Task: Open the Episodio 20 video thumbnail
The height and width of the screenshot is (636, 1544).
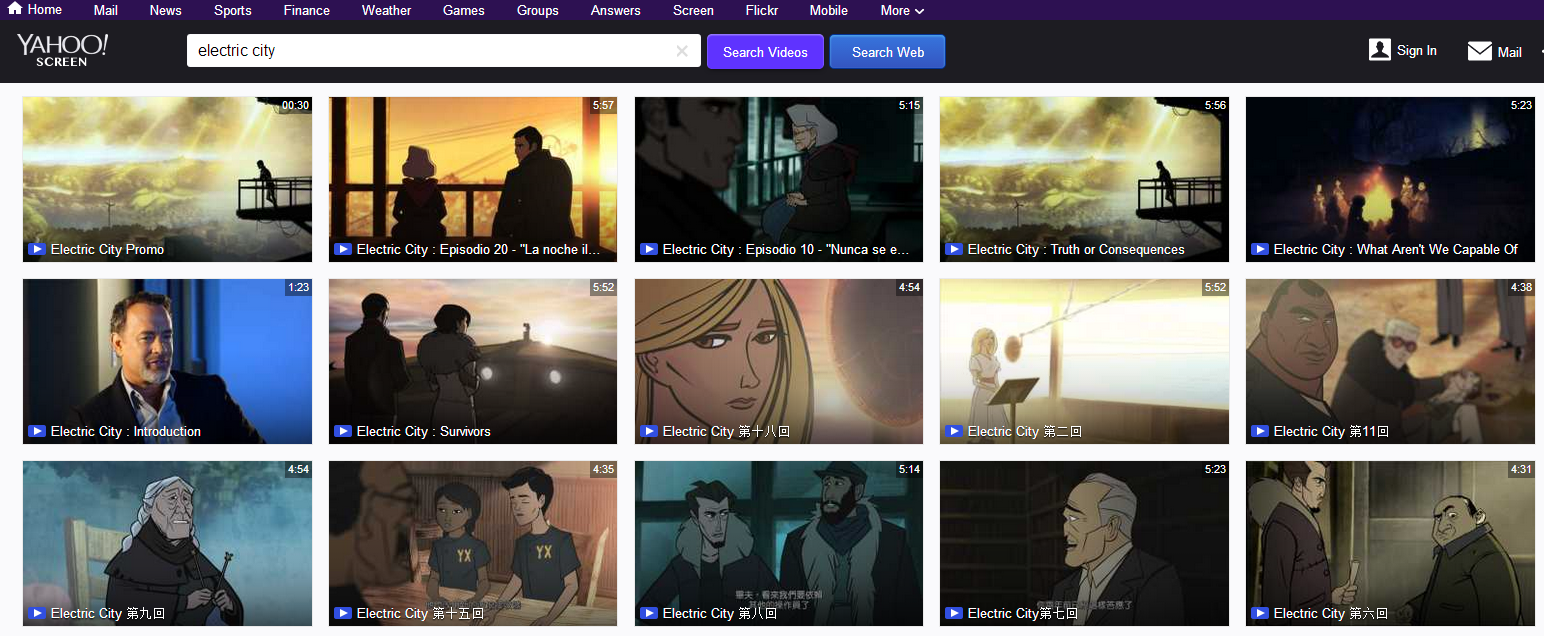Action: pos(473,179)
